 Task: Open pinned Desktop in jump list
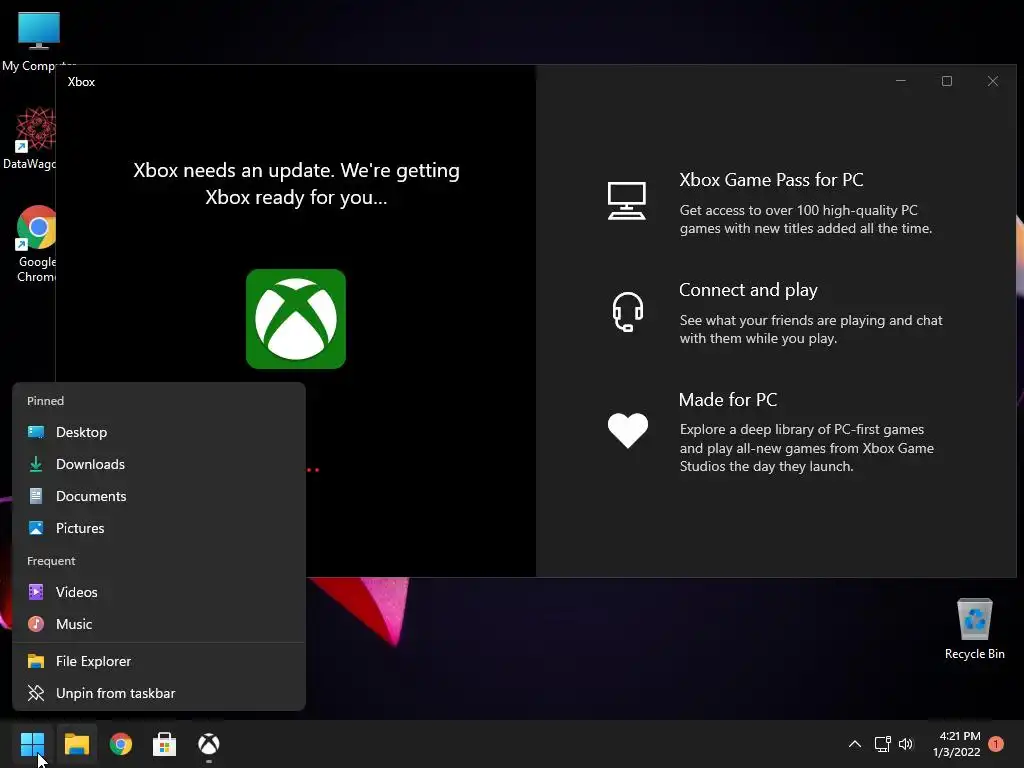159,432
